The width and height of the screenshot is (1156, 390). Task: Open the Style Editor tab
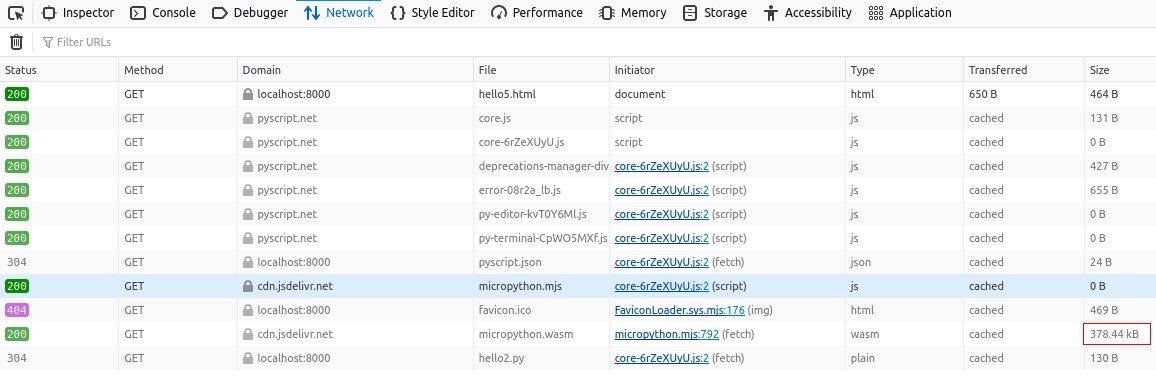pos(432,13)
